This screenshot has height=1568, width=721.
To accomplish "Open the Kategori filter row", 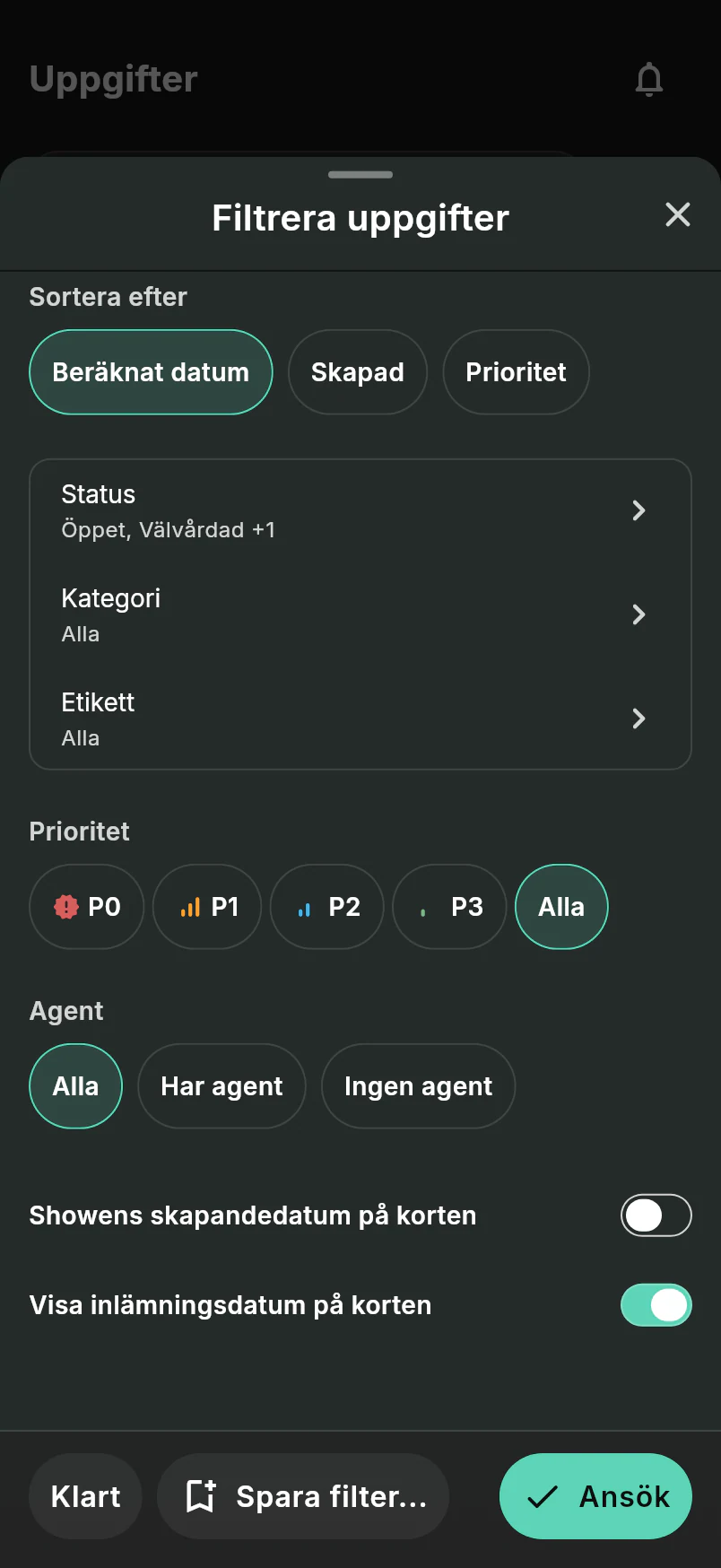I will [x=360, y=614].
